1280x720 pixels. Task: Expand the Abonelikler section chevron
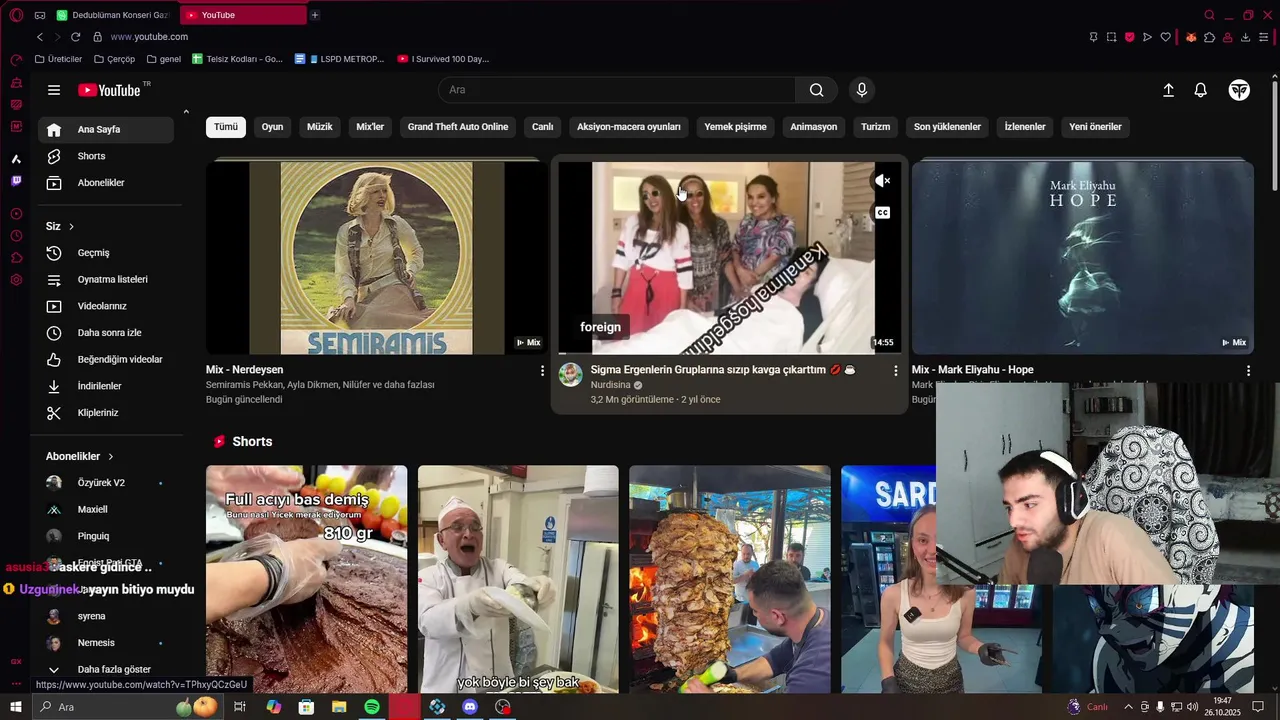click(x=110, y=457)
